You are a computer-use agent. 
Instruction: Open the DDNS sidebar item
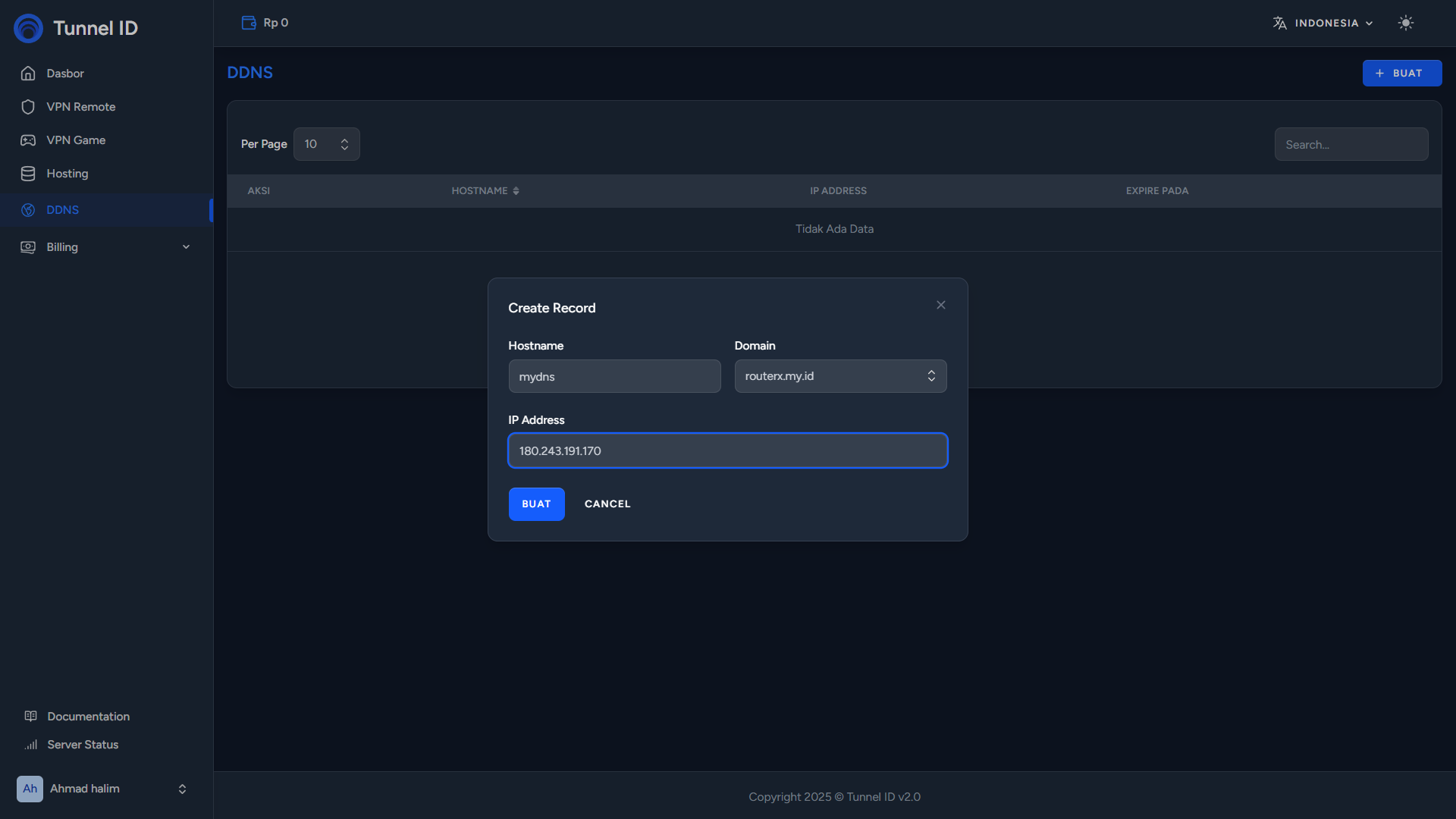tap(63, 210)
